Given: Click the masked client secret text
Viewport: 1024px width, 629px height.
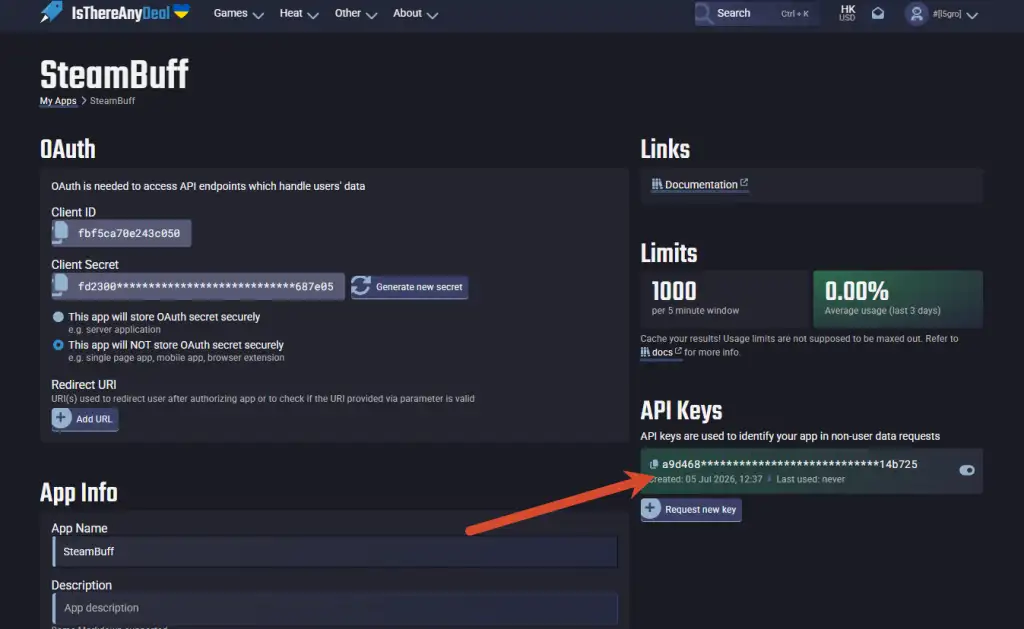Looking at the screenshot, I should 206,287.
